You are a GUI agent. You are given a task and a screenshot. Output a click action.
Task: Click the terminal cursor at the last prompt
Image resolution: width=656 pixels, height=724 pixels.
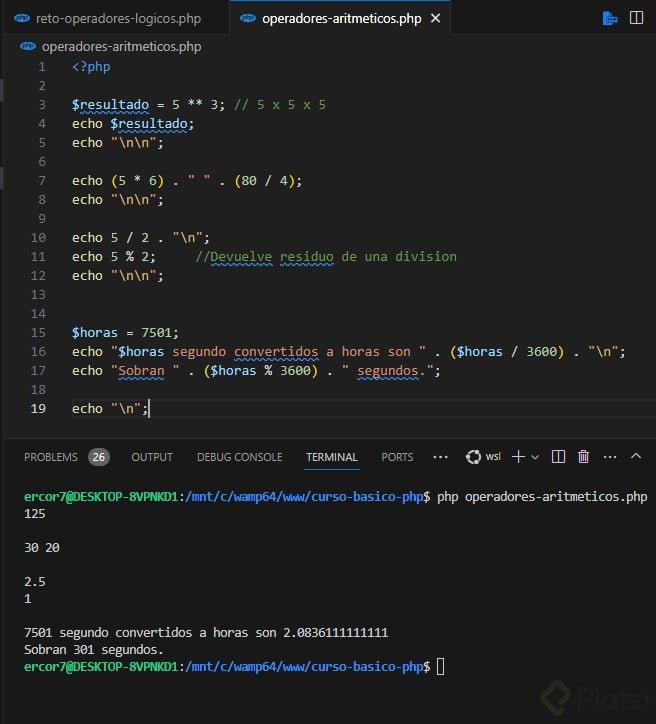440,667
